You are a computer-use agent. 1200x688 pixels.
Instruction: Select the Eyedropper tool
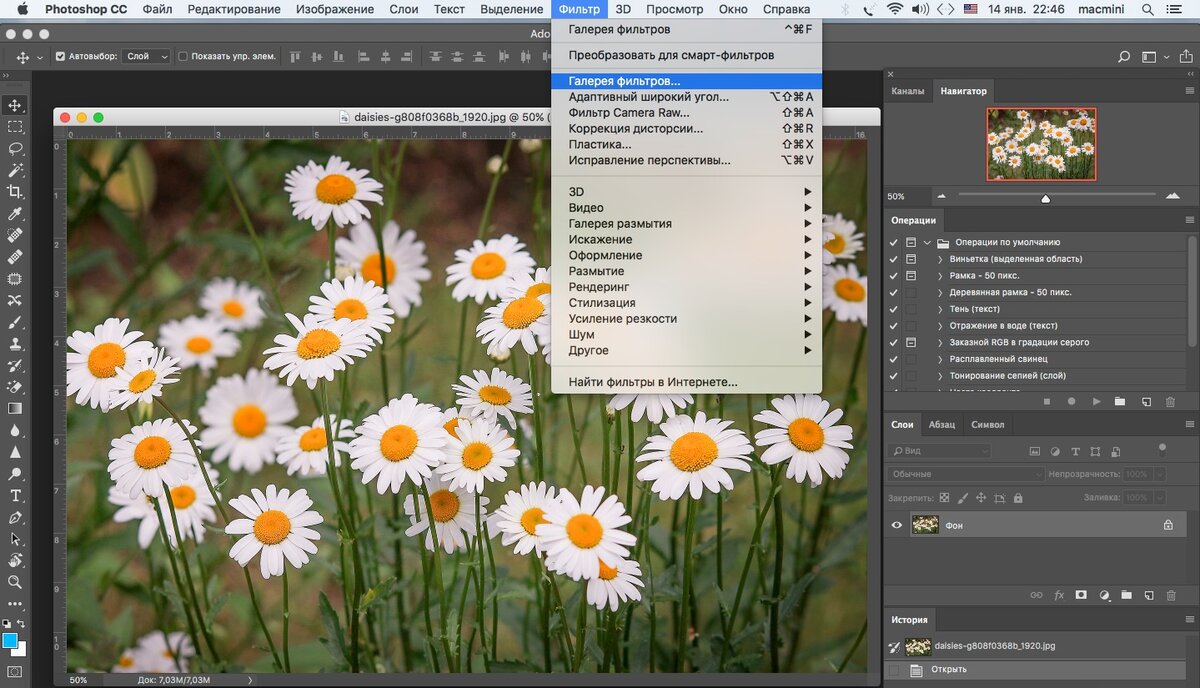tap(15, 214)
